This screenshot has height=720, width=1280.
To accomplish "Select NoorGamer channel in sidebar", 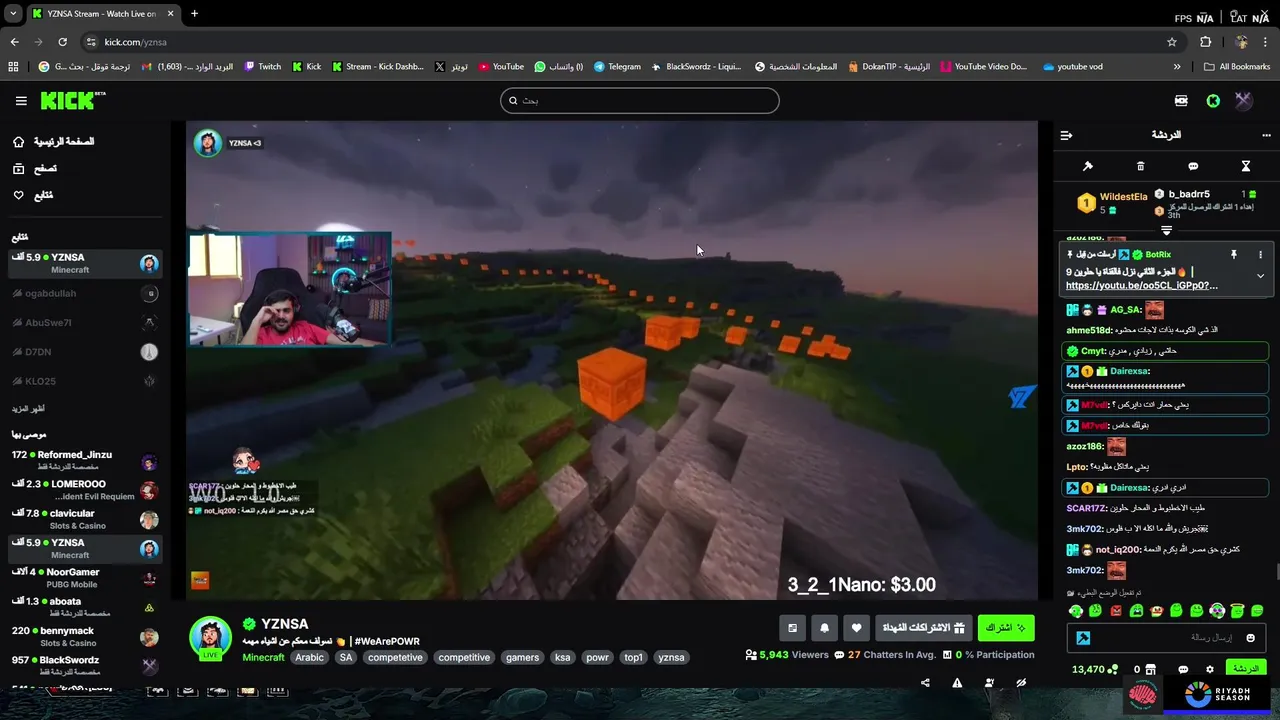I will point(84,578).
